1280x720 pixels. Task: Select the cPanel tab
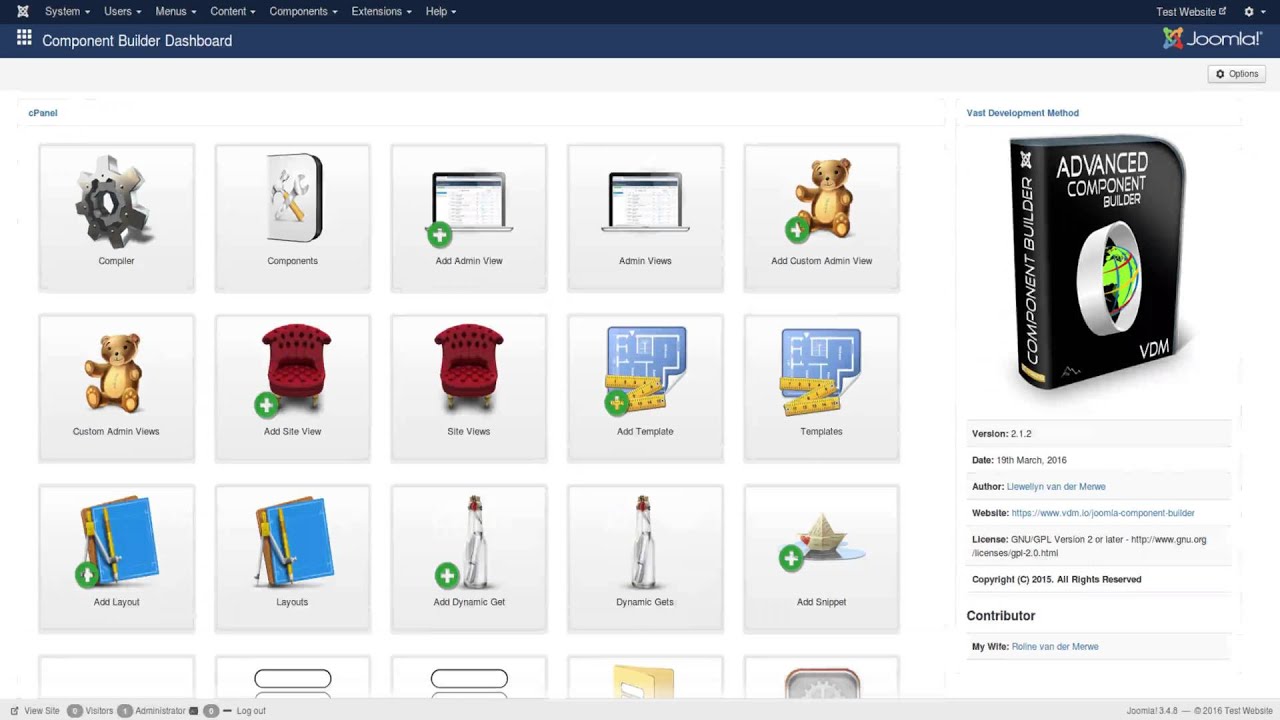43,113
